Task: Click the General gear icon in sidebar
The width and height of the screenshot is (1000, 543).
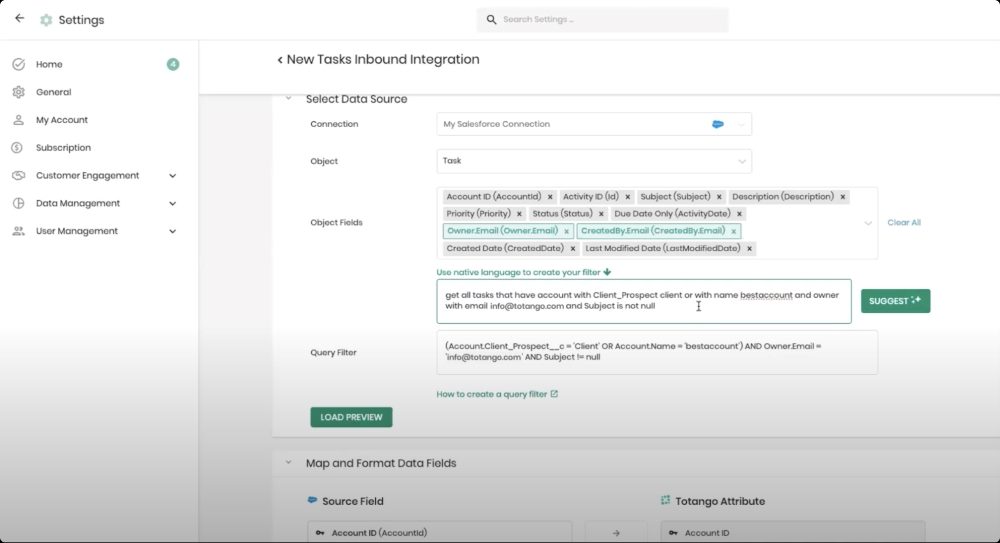Action: point(18,92)
